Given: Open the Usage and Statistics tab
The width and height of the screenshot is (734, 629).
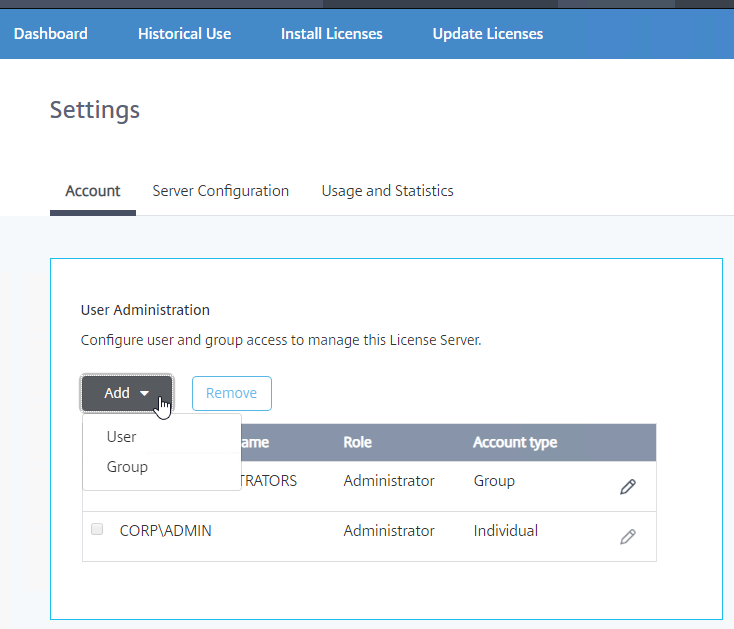Looking at the screenshot, I should (x=387, y=191).
